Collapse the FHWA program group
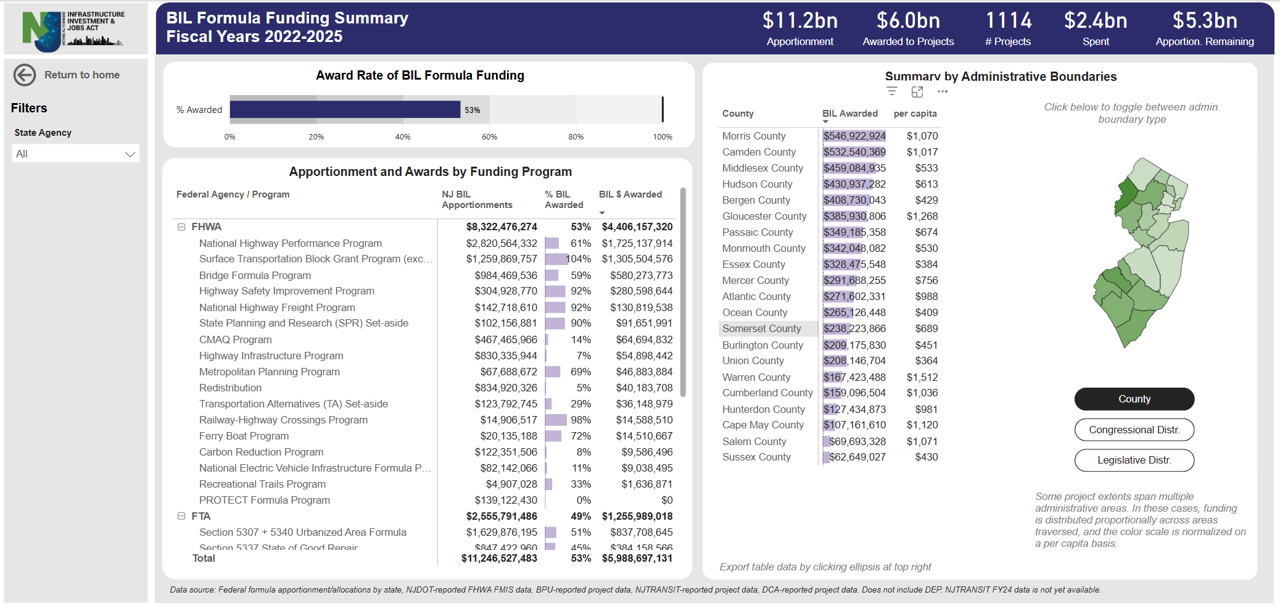The height and width of the screenshot is (608, 1280). point(181,227)
